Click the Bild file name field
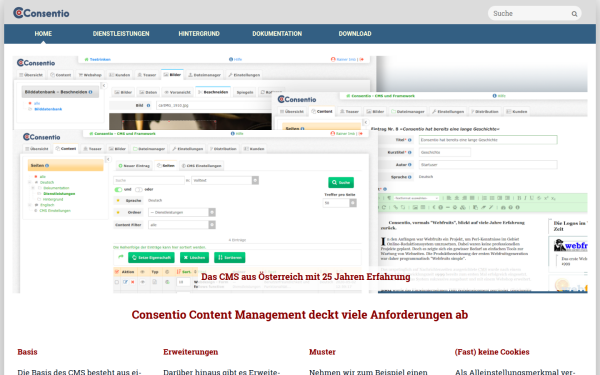Viewport: 600px width, 375px height. pos(213,105)
